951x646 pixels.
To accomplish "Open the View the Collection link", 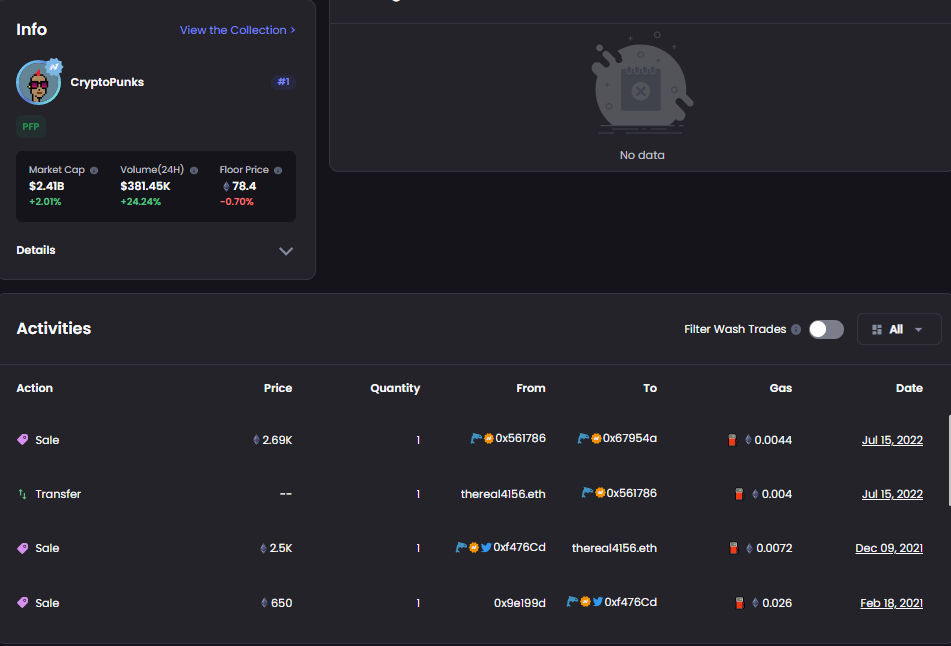I will [237, 30].
